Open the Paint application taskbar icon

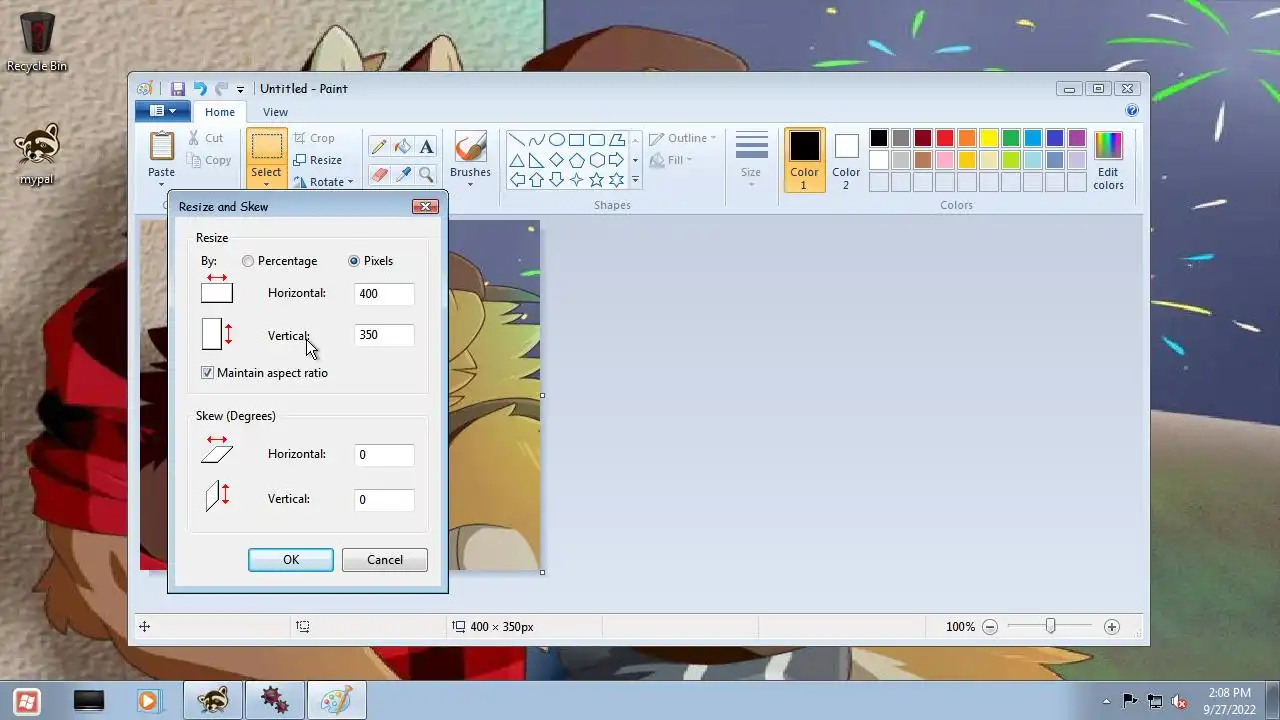click(x=336, y=700)
